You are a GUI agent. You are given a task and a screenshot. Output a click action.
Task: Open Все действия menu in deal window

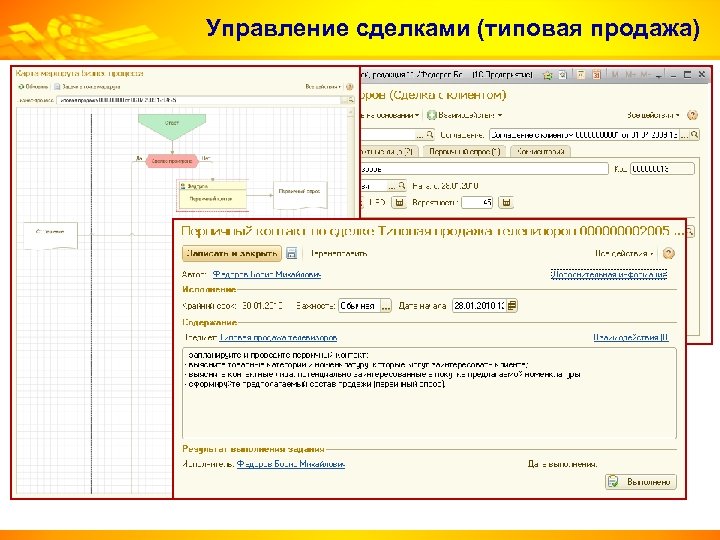(x=653, y=115)
